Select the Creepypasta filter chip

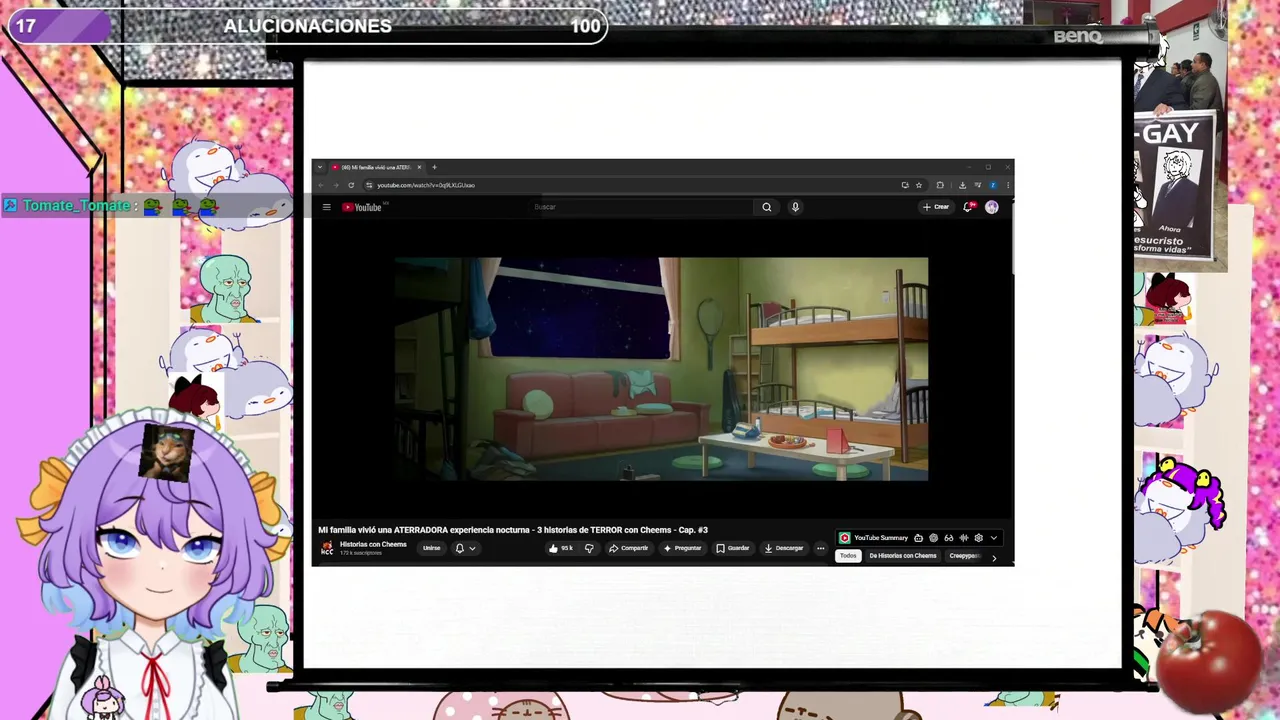click(964, 556)
